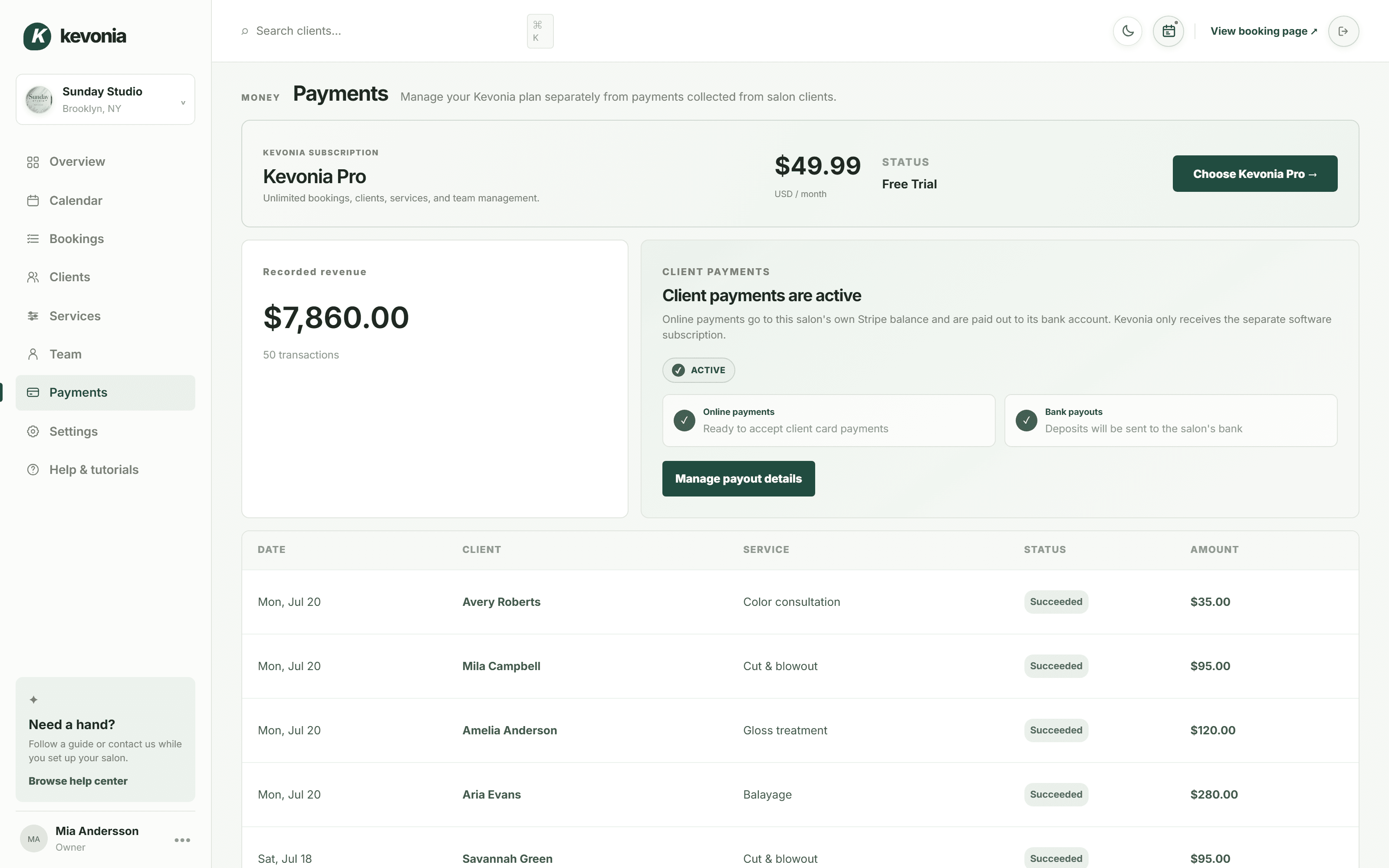This screenshot has width=1389, height=868.
Task: Select client Avery Roberts
Action: (501, 602)
